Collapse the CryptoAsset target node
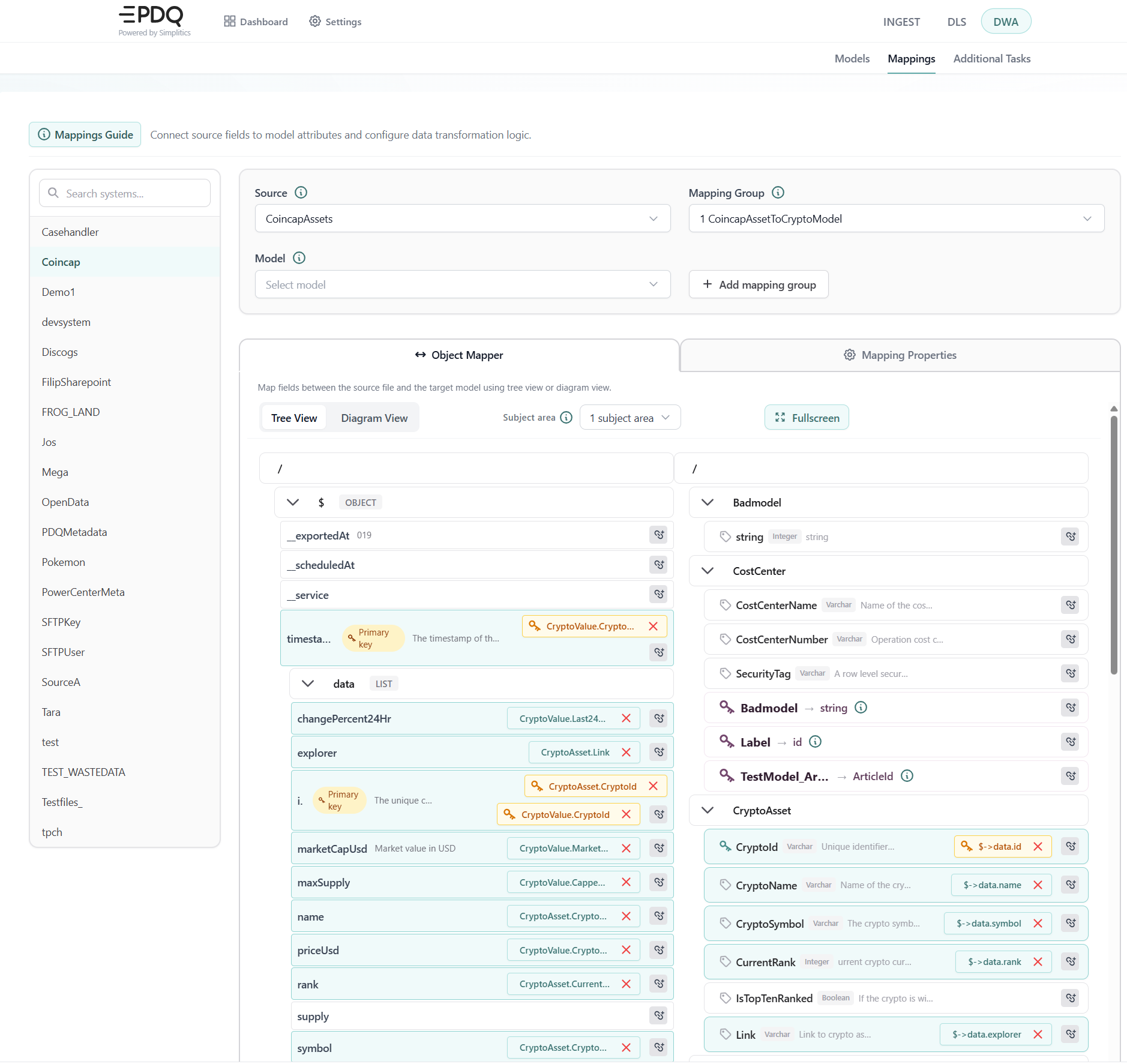The height and width of the screenshot is (1064, 1127). [x=708, y=810]
